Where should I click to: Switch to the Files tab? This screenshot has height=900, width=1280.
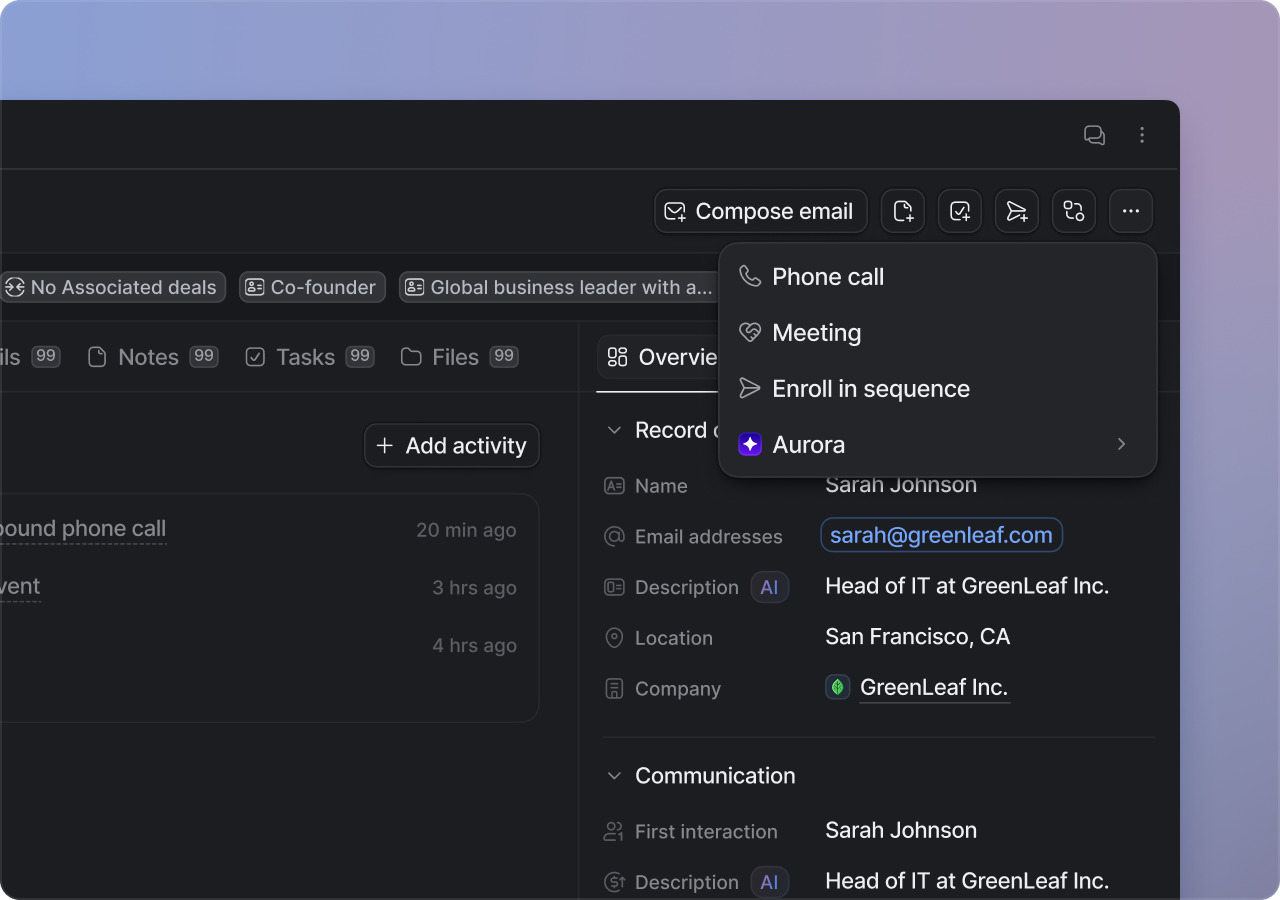click(460, 357)
